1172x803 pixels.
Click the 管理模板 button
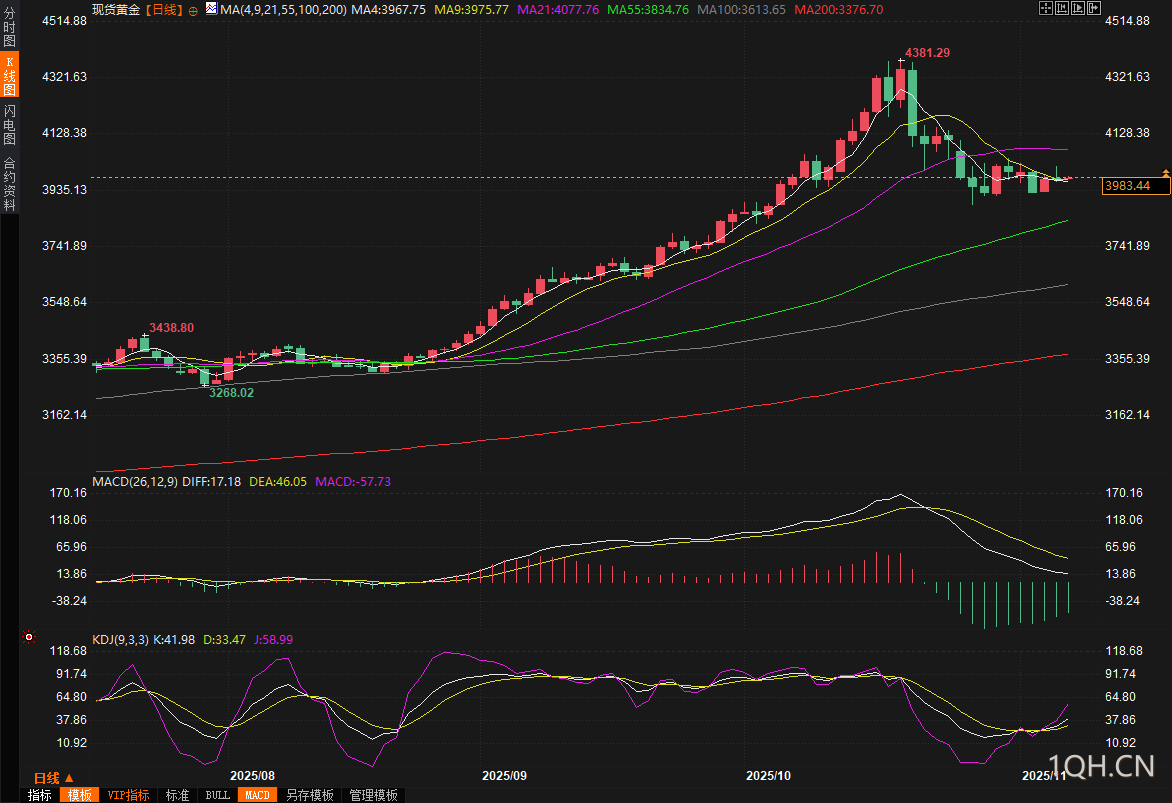[x=373, y=795]
